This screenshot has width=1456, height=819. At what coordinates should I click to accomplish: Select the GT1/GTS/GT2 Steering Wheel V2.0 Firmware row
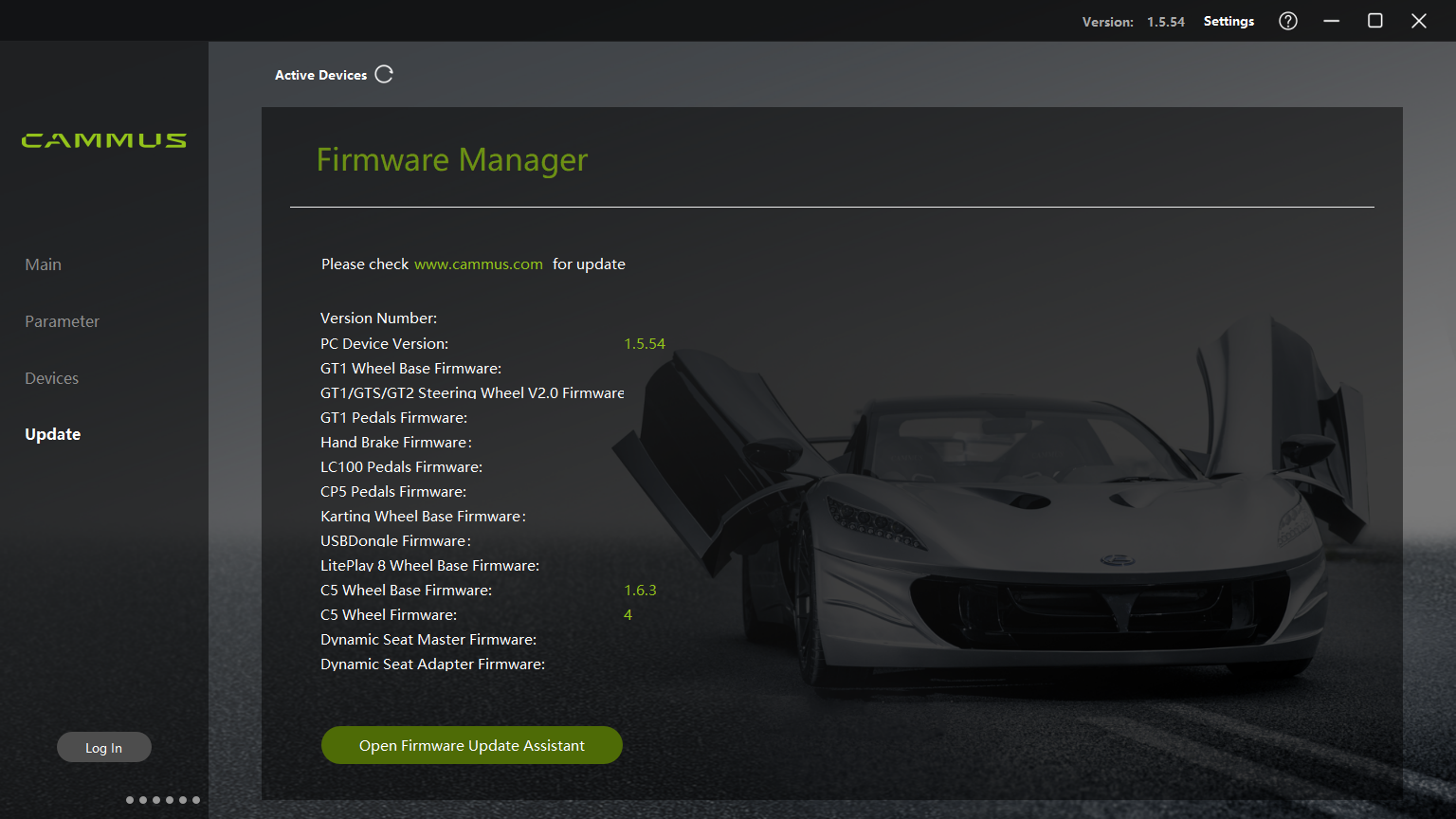tap(472, 392)
